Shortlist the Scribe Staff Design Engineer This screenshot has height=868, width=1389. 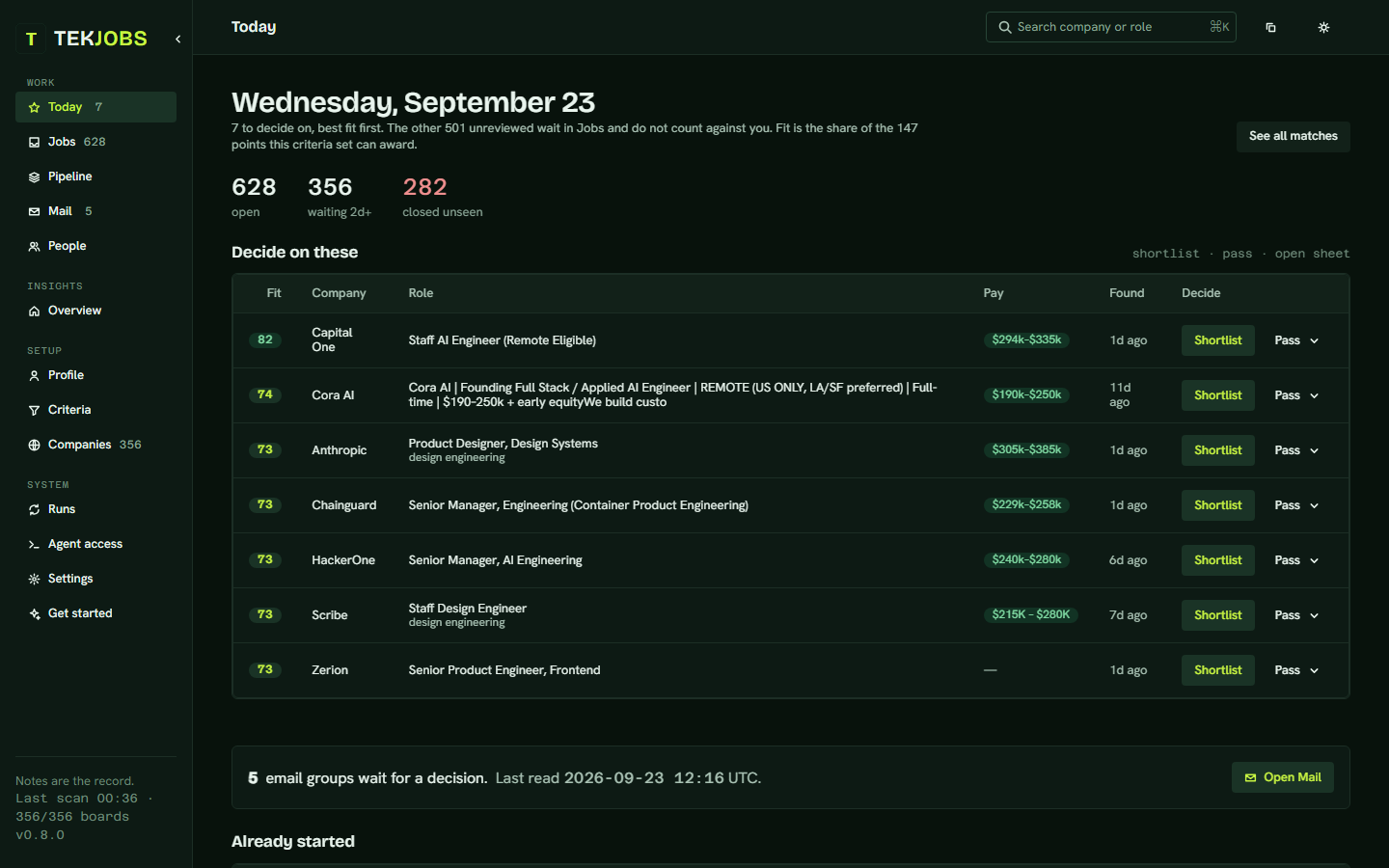[1217, 615]
